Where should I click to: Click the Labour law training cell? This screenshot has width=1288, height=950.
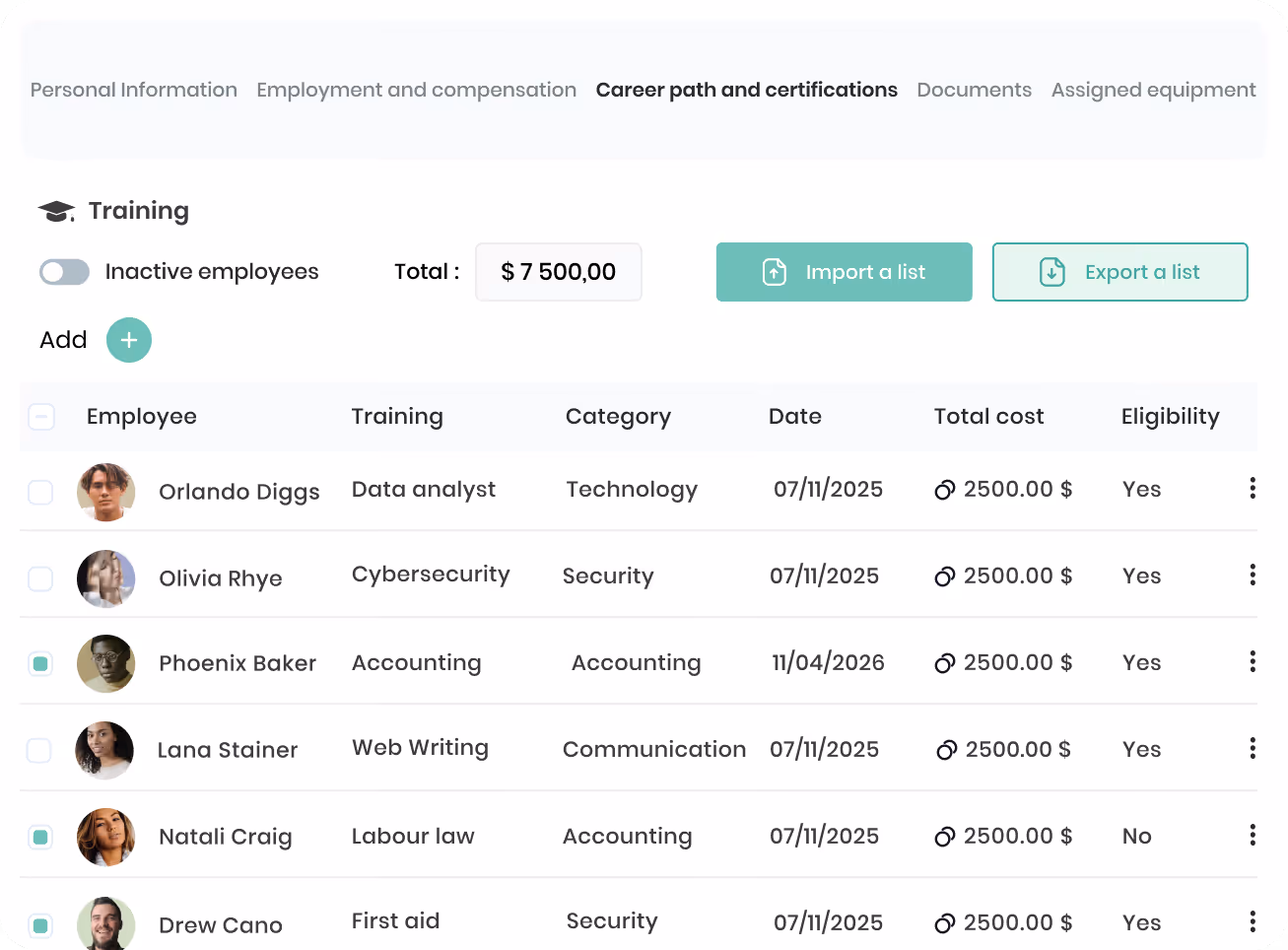pos(413,836)
